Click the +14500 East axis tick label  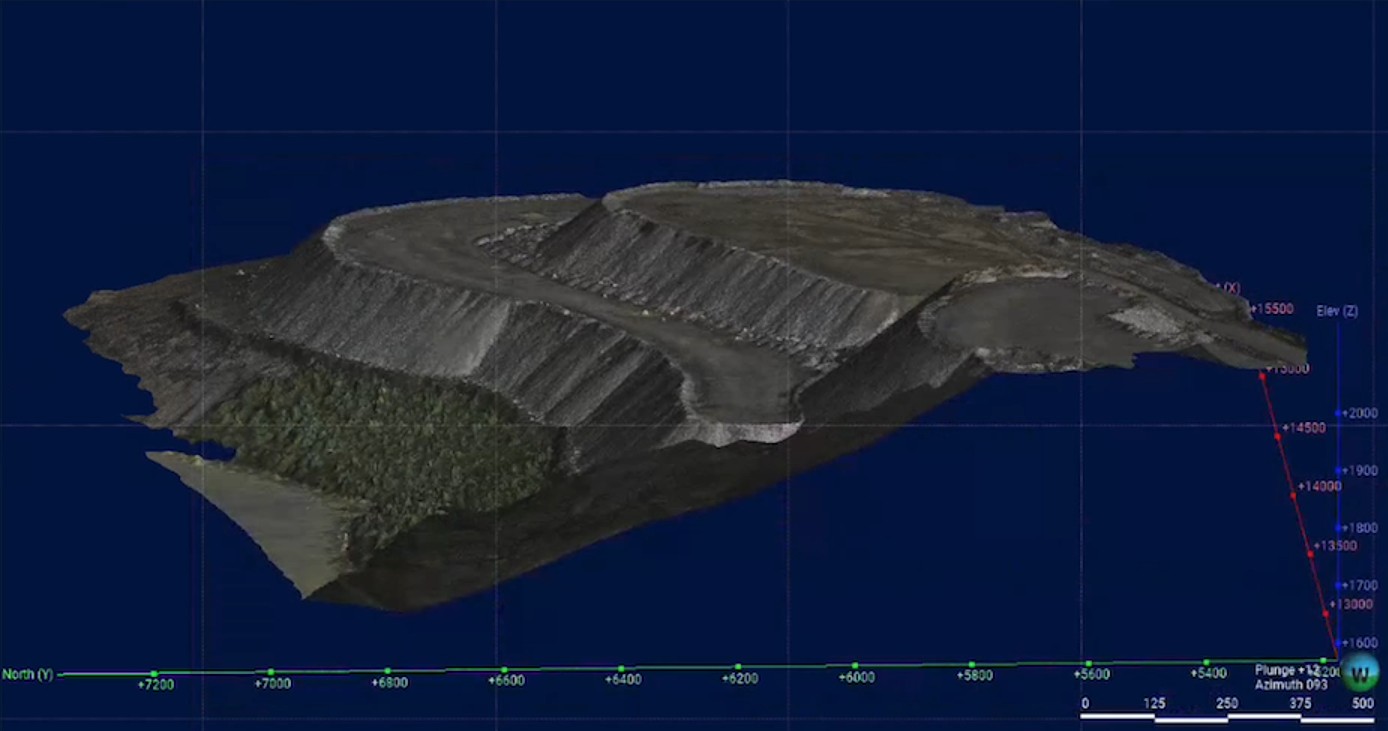coord(1304,428)
